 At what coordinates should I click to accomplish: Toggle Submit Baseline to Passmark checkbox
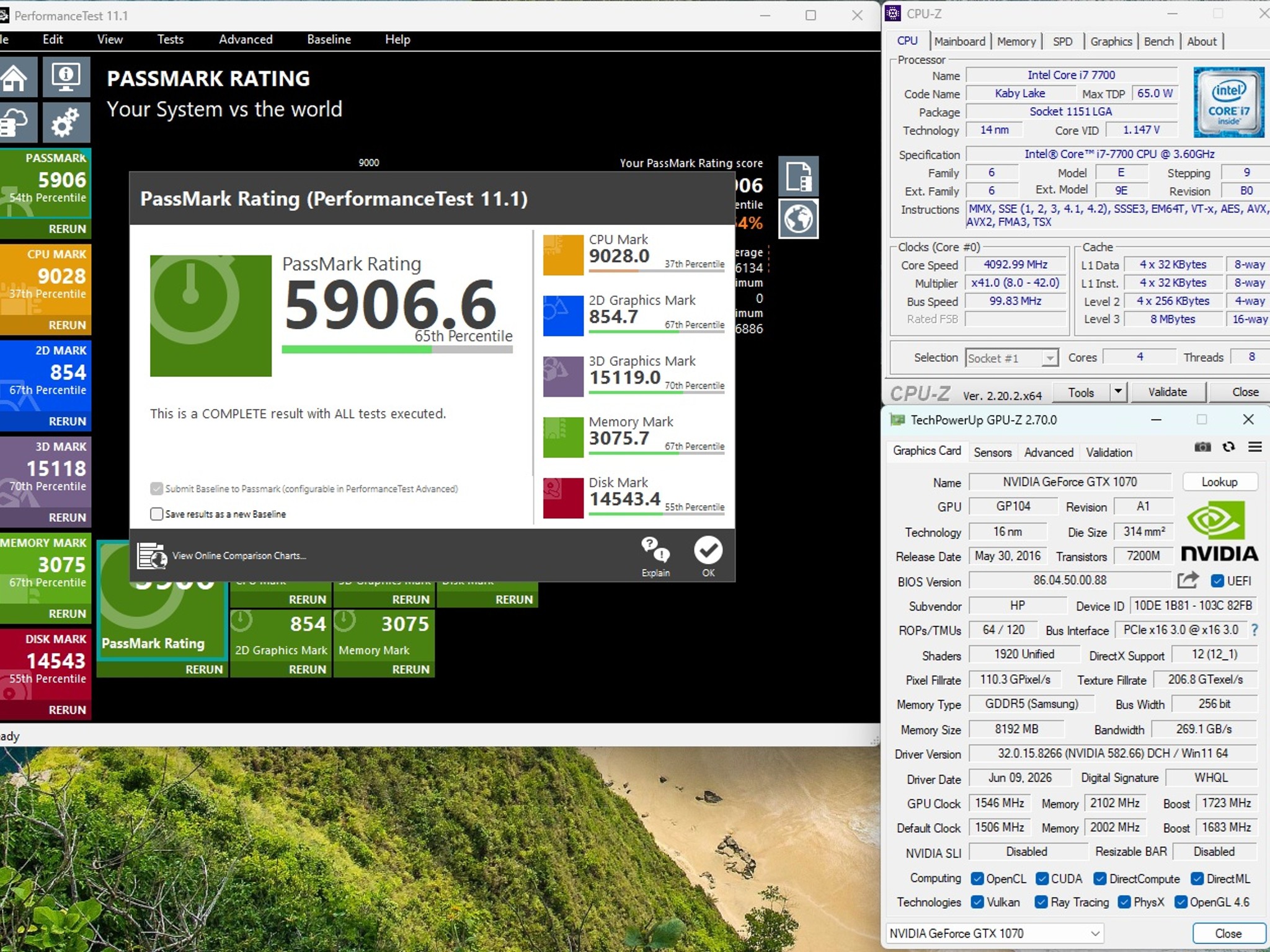(156, 488)
